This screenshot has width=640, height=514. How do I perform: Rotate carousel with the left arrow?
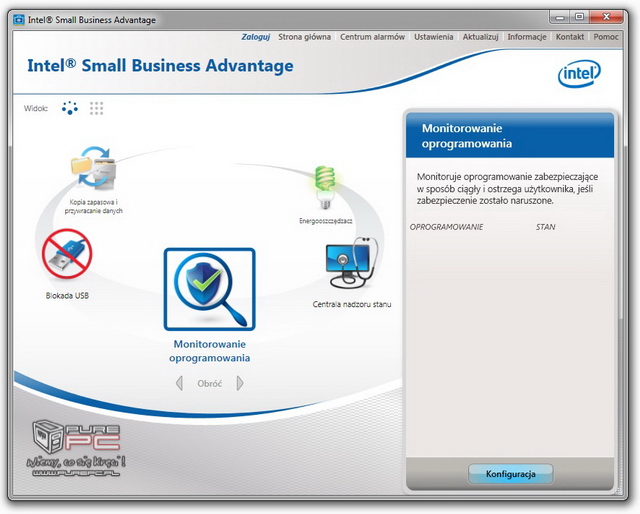[179, 383]
